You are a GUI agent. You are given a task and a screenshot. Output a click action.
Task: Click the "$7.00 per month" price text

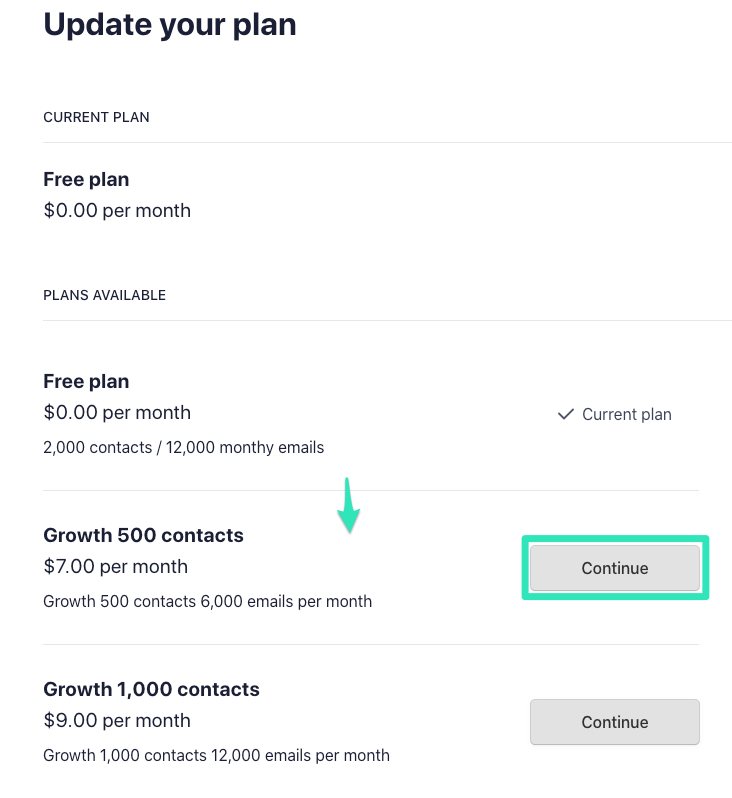[116, 567]
